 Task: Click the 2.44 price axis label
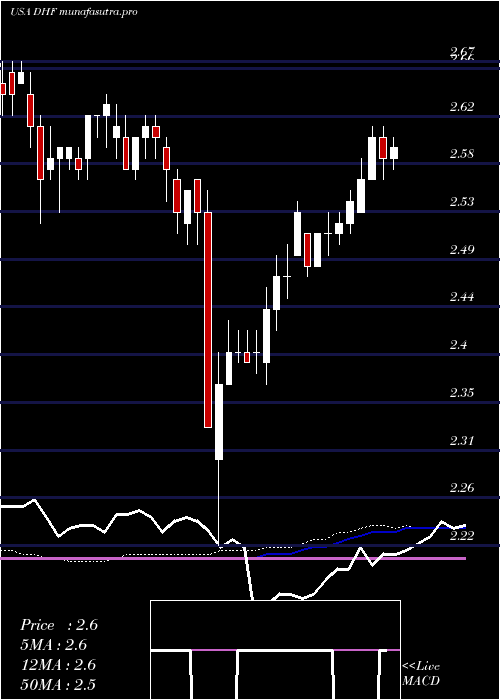click(x=462, y=297)
